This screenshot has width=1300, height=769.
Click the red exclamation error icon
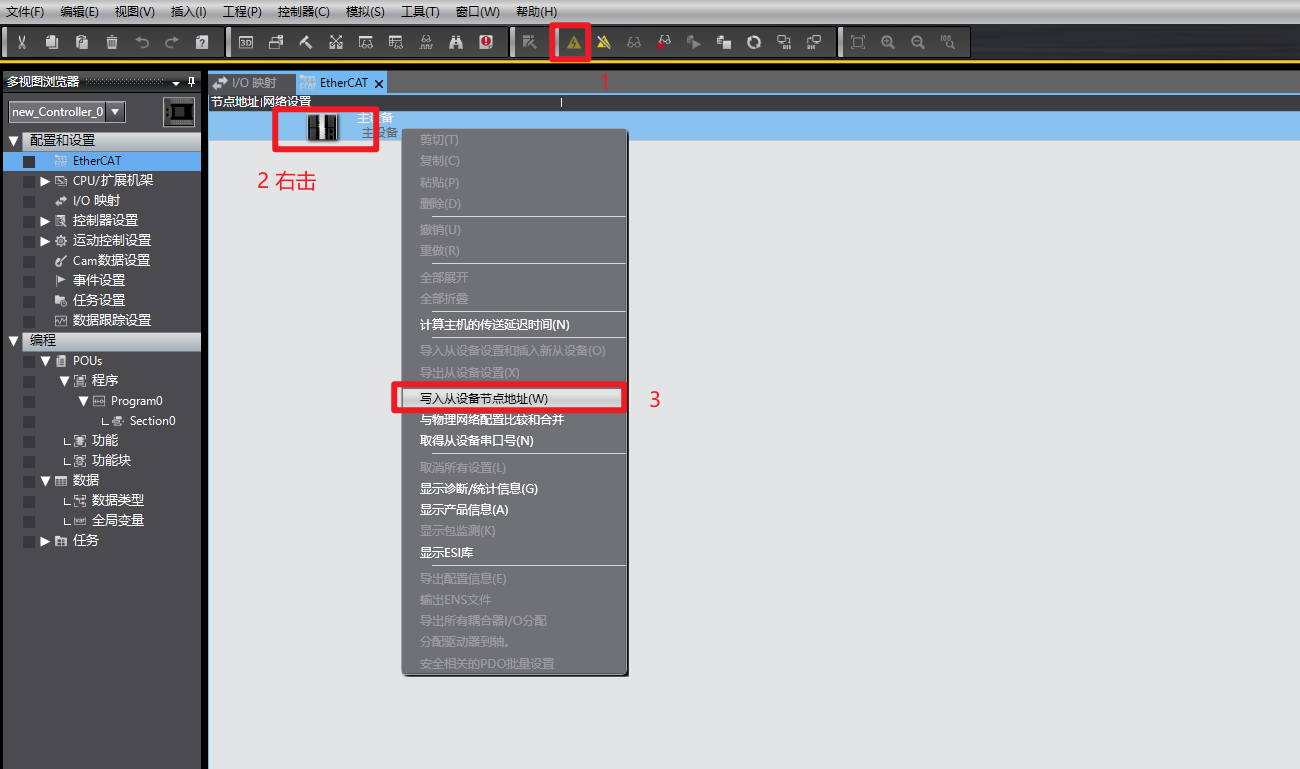[486, 42]
